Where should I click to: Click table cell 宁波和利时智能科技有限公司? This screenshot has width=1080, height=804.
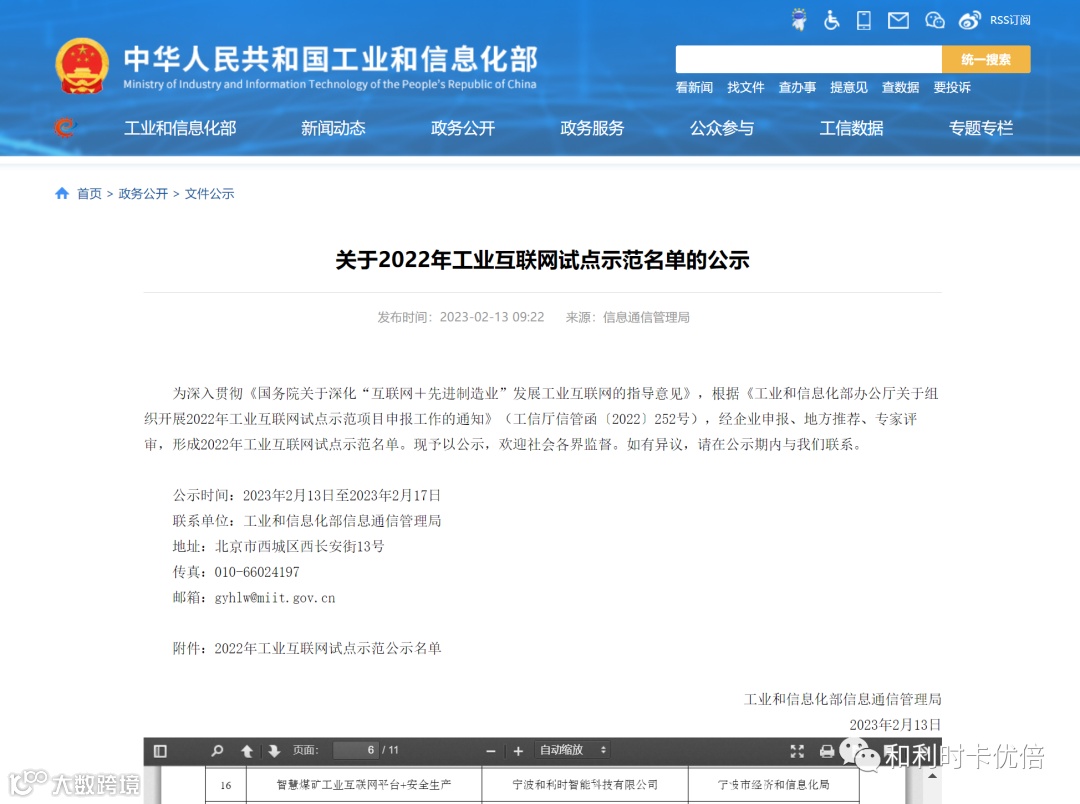coord(585,785)
